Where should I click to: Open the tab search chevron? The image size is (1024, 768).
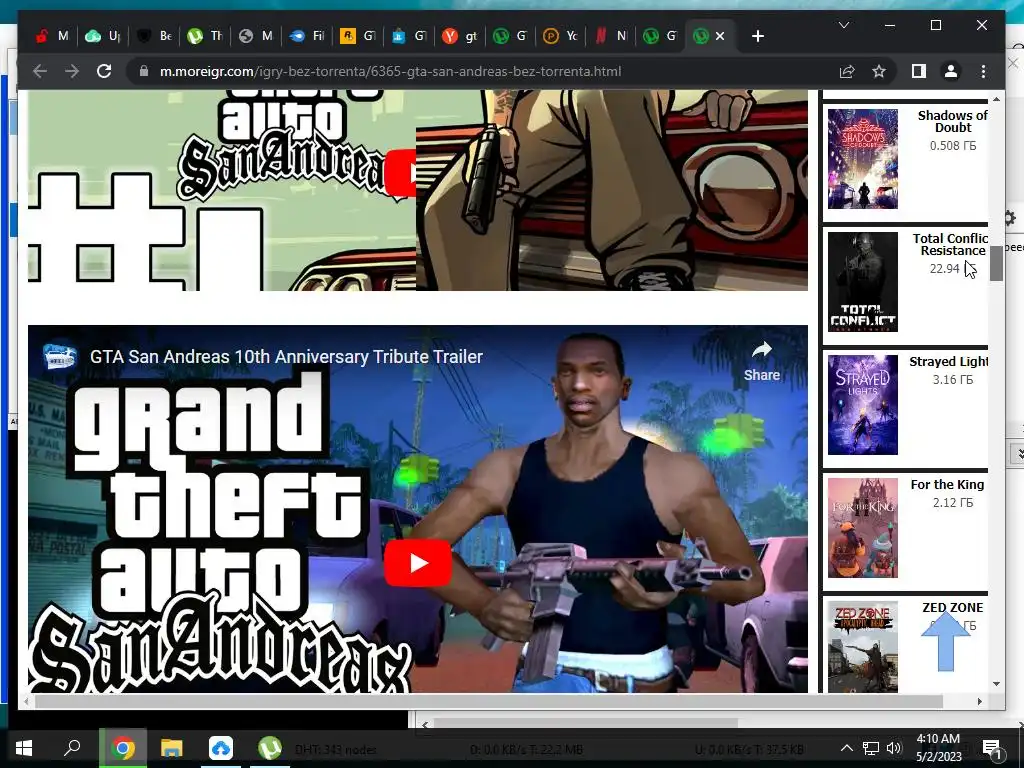point(844,25)
